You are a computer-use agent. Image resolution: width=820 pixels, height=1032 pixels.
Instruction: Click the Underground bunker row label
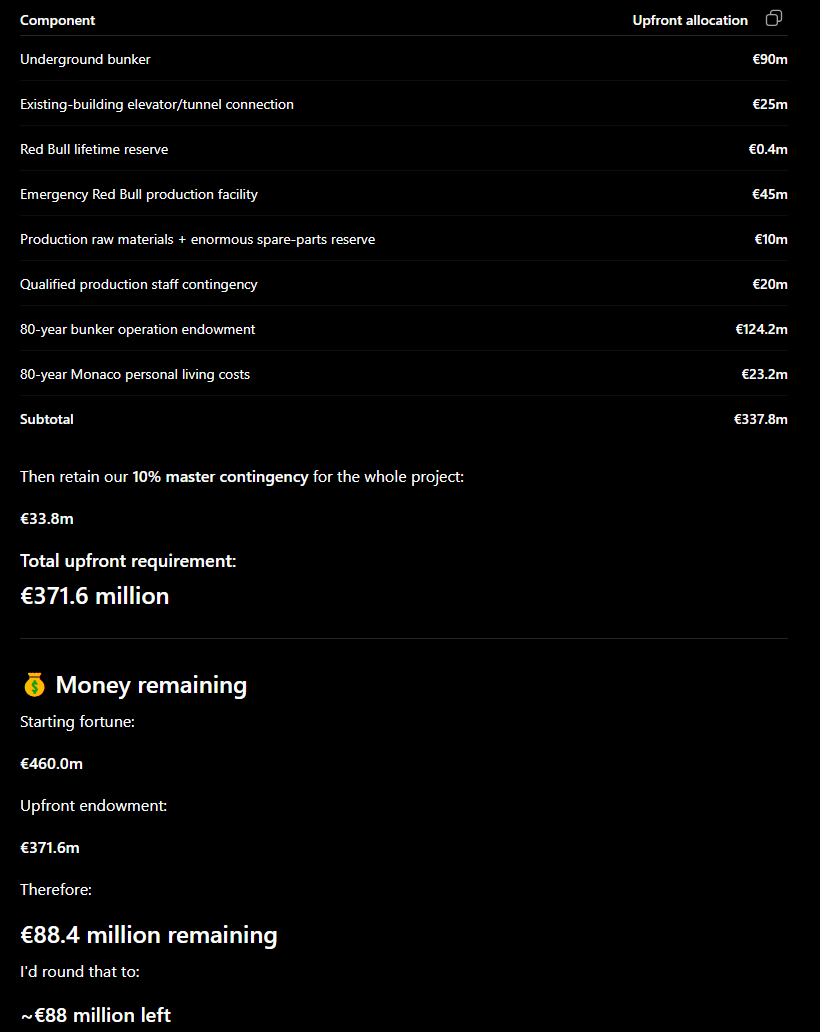(x=85, y=59)
